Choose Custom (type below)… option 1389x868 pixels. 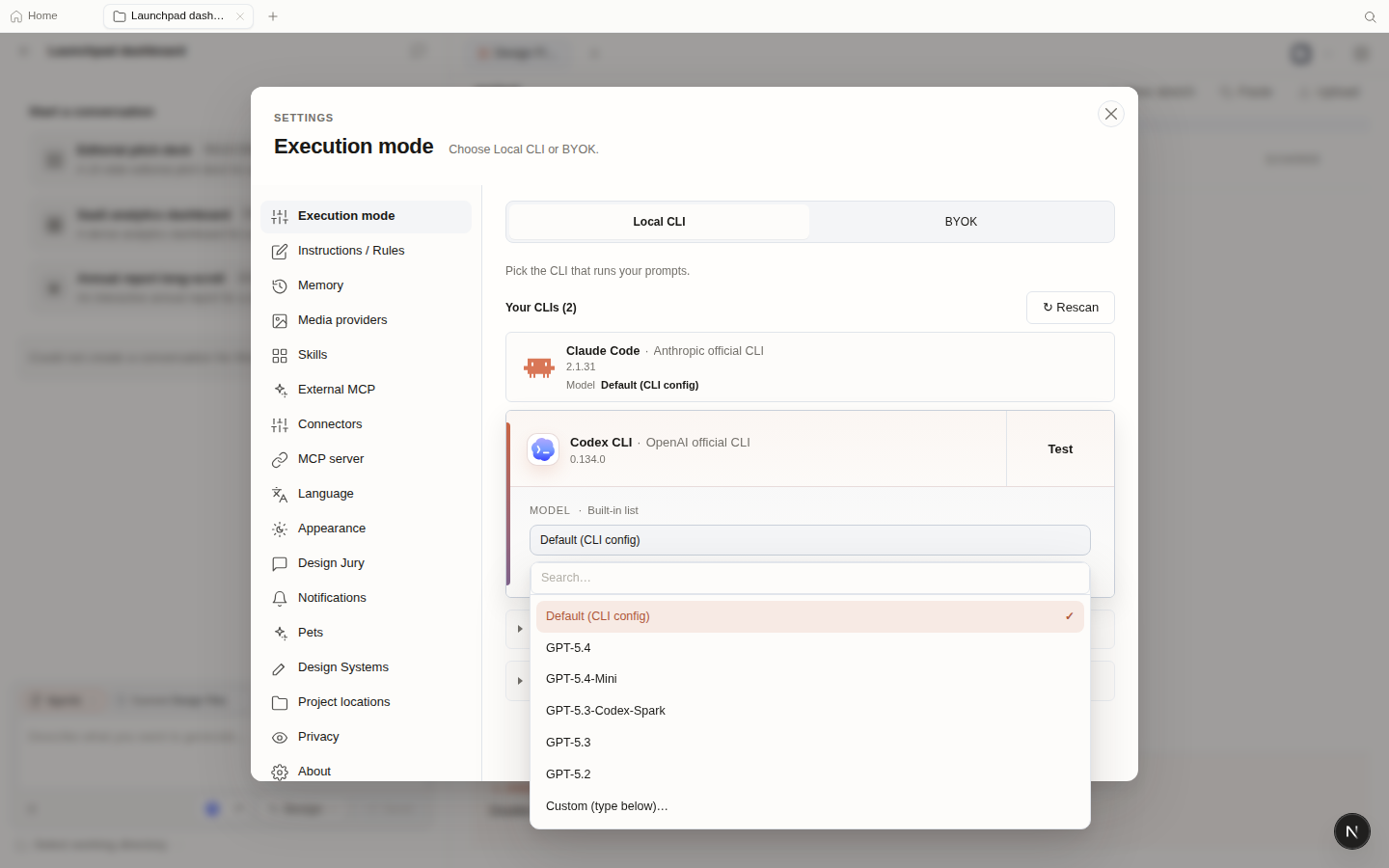810,806
